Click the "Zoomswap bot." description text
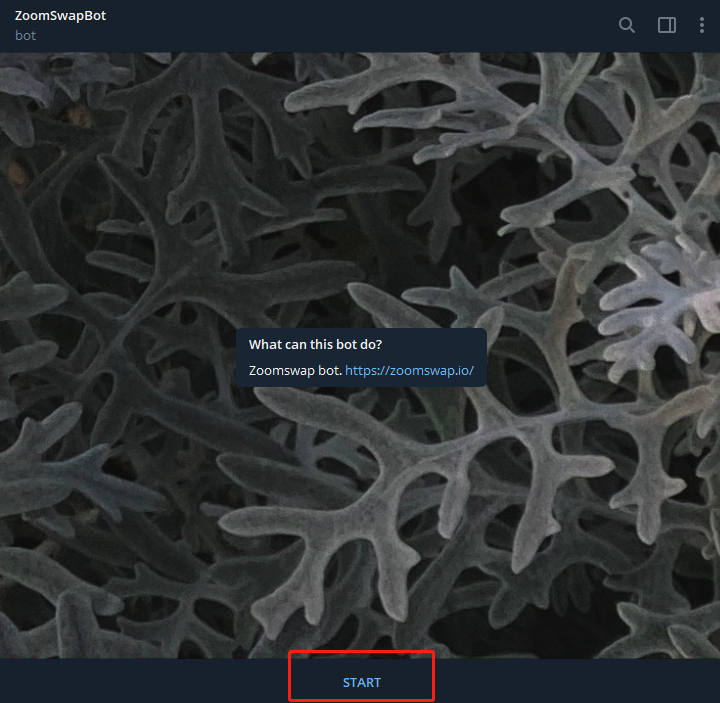The image size is (720, 703). pyautogui.click(x=295, y=371)
